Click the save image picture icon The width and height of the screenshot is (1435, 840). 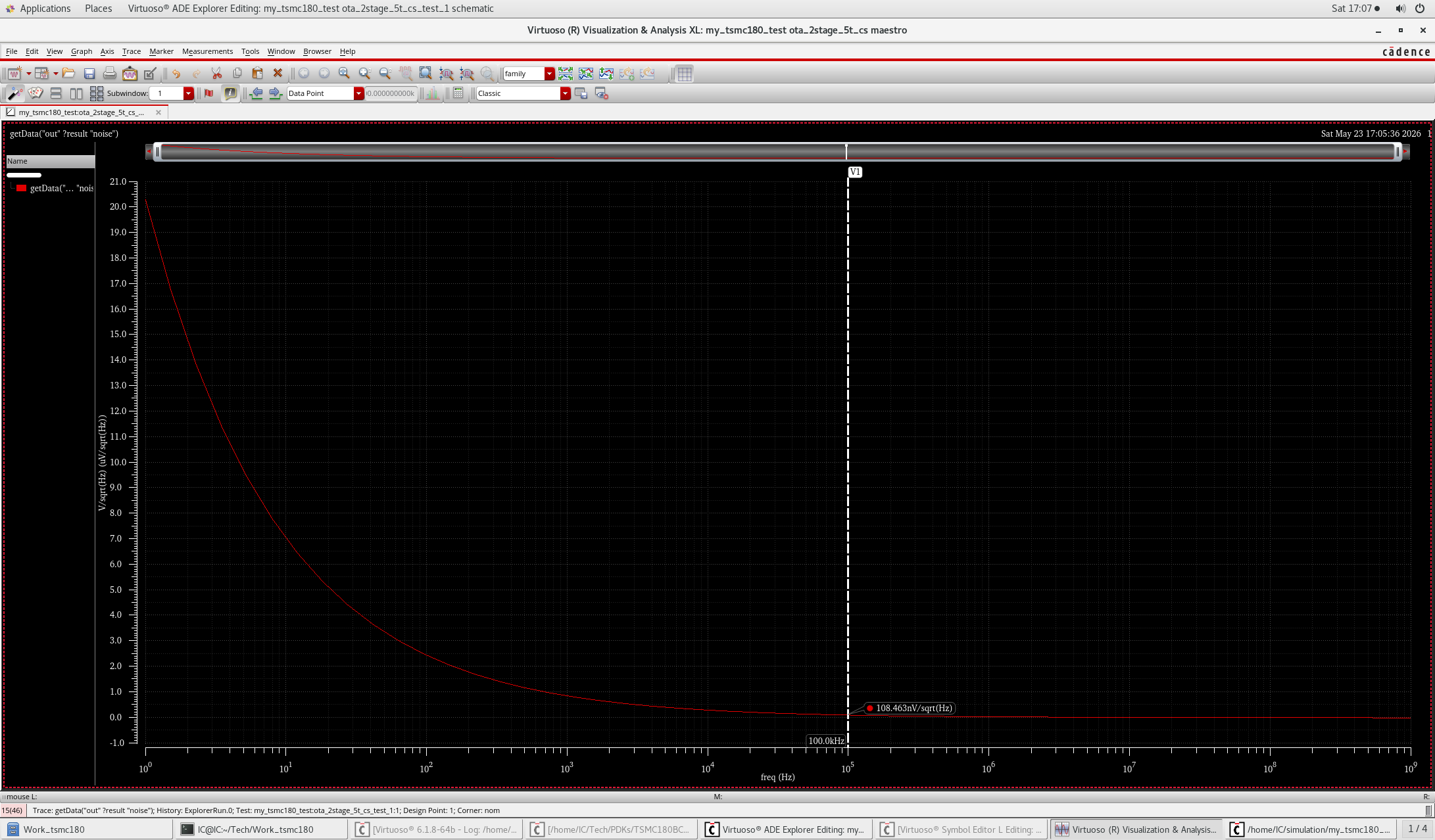(130, 74)
